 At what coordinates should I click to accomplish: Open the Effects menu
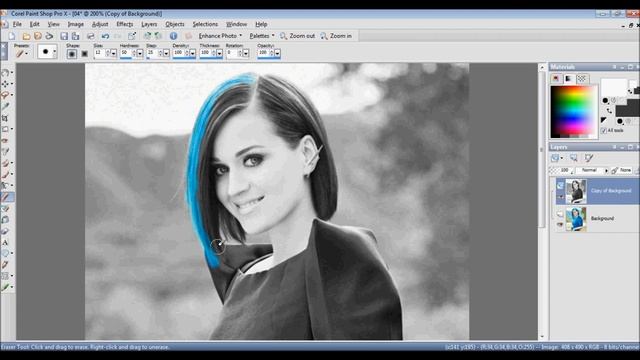click(124, 24)
